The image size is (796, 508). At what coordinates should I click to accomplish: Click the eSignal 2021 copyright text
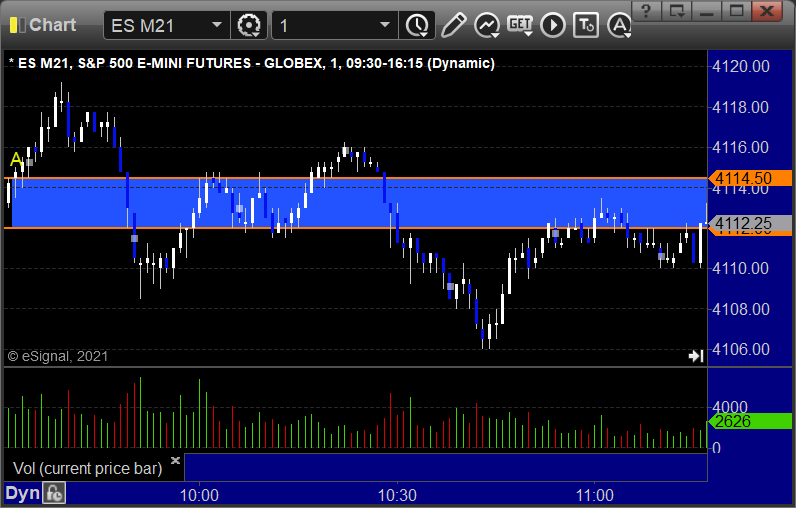[57, 356]
